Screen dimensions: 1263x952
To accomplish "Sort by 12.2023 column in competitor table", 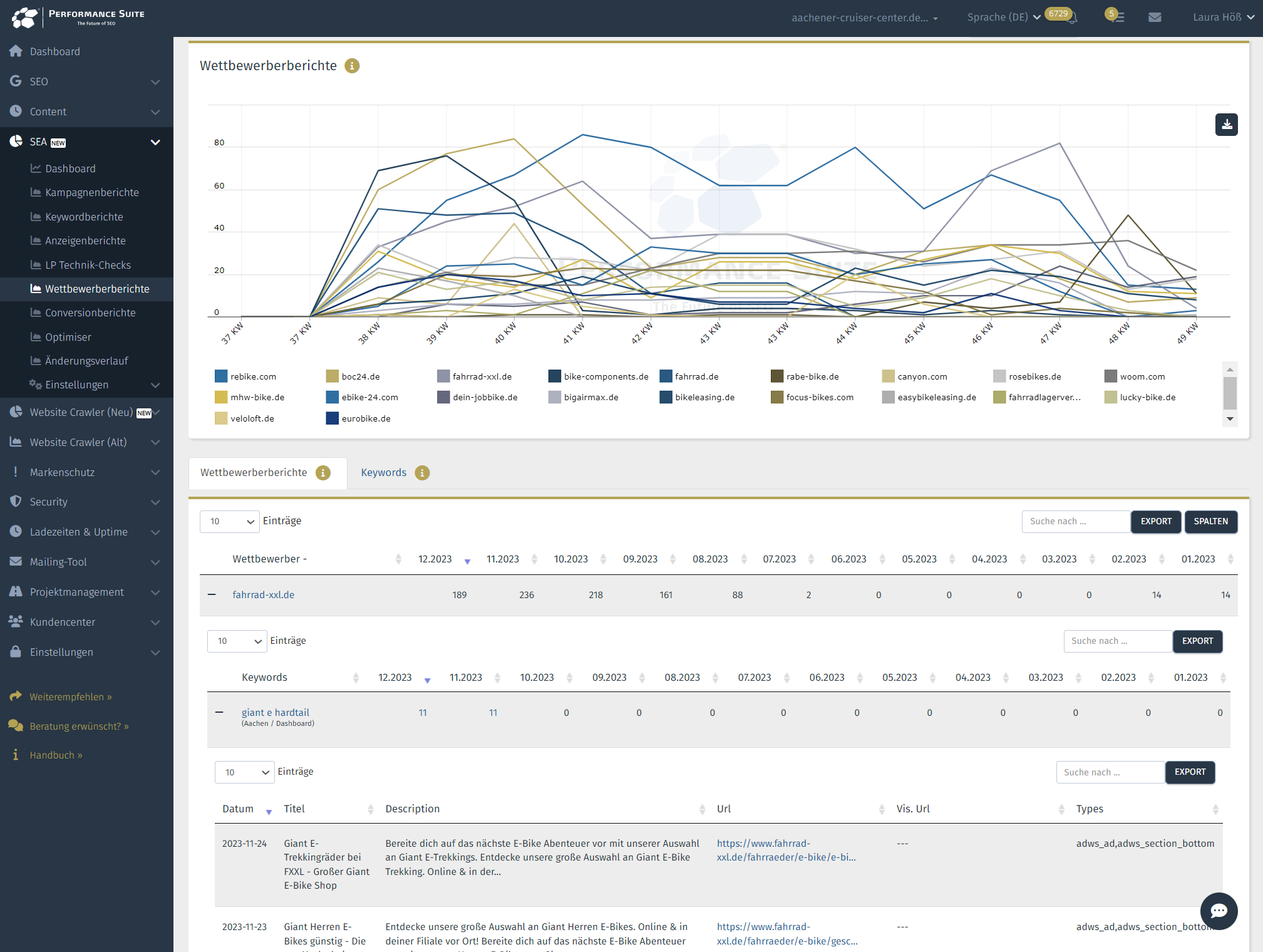I will click(444, 559).
